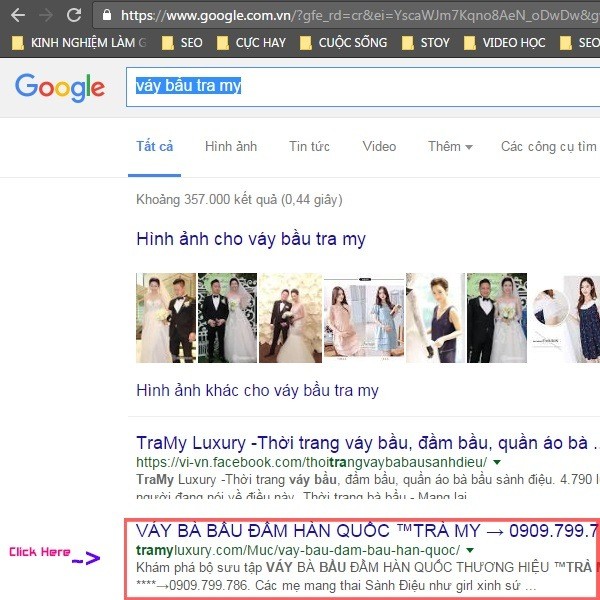Open KINH NGHIỆM LÀM bookmark folder
600x600 pixels.
pos(79,43)
